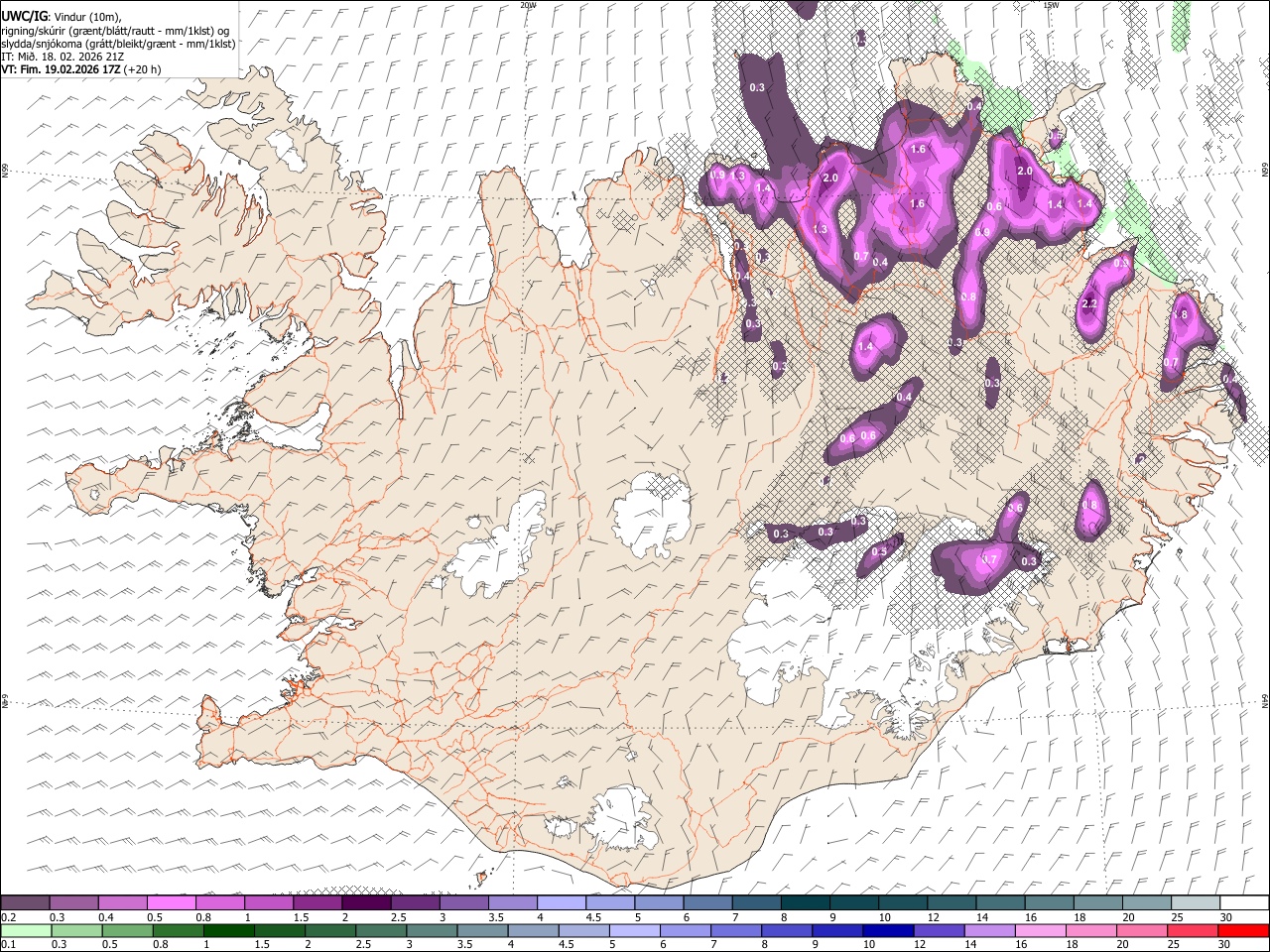Select the pale lavender 4 snow-scale swatch
This screenshot has width=1270, height=952.
561,903
